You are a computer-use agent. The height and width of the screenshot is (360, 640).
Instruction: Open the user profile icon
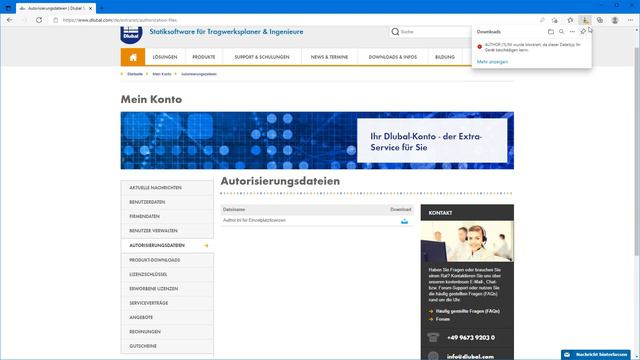point(615,20)
